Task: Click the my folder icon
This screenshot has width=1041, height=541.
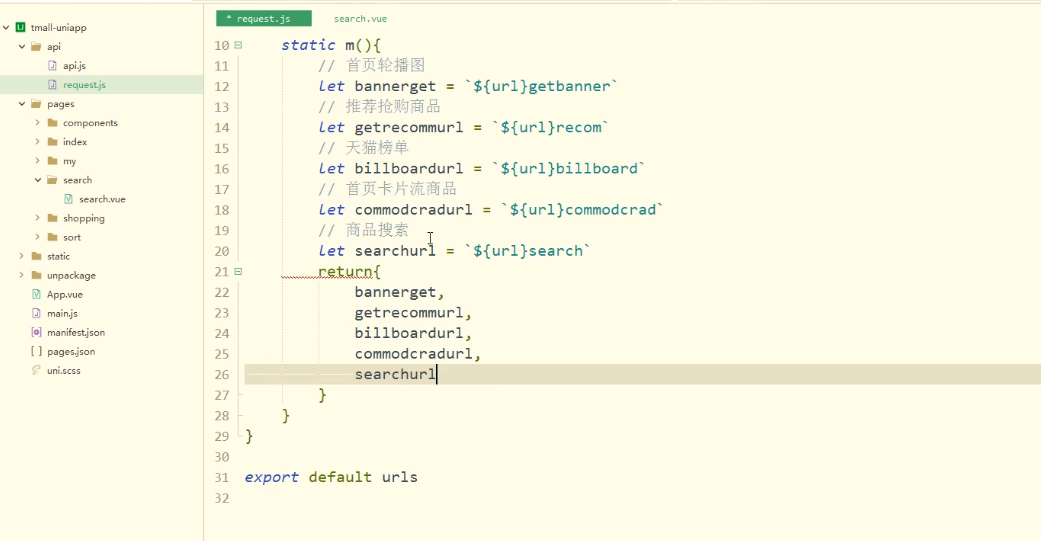Action: (x=52, y=161)
